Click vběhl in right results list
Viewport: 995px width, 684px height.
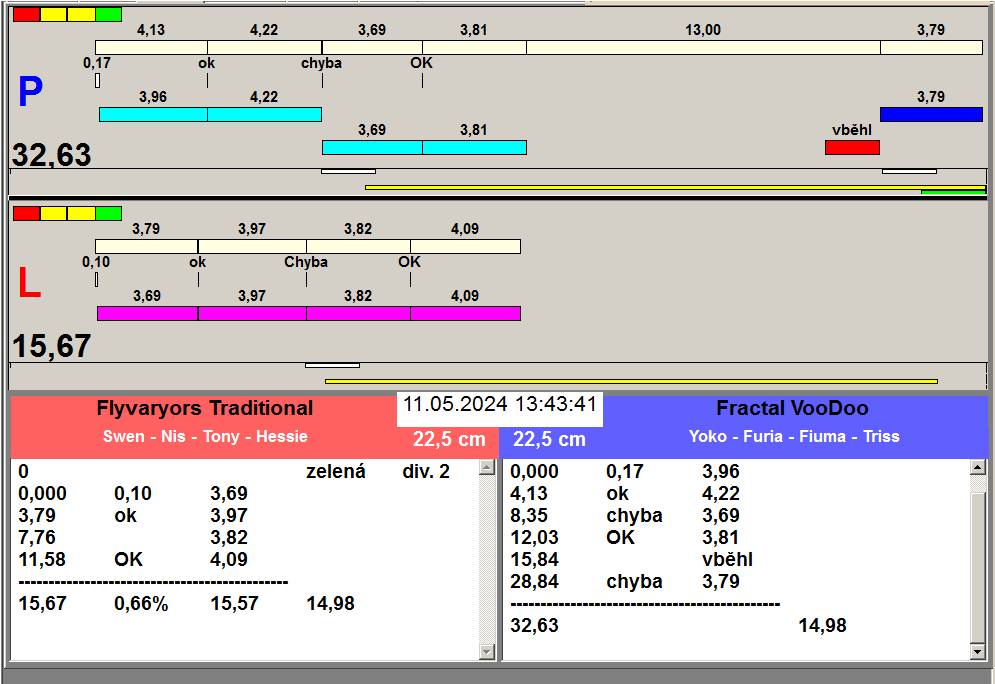tap(727, 560)
